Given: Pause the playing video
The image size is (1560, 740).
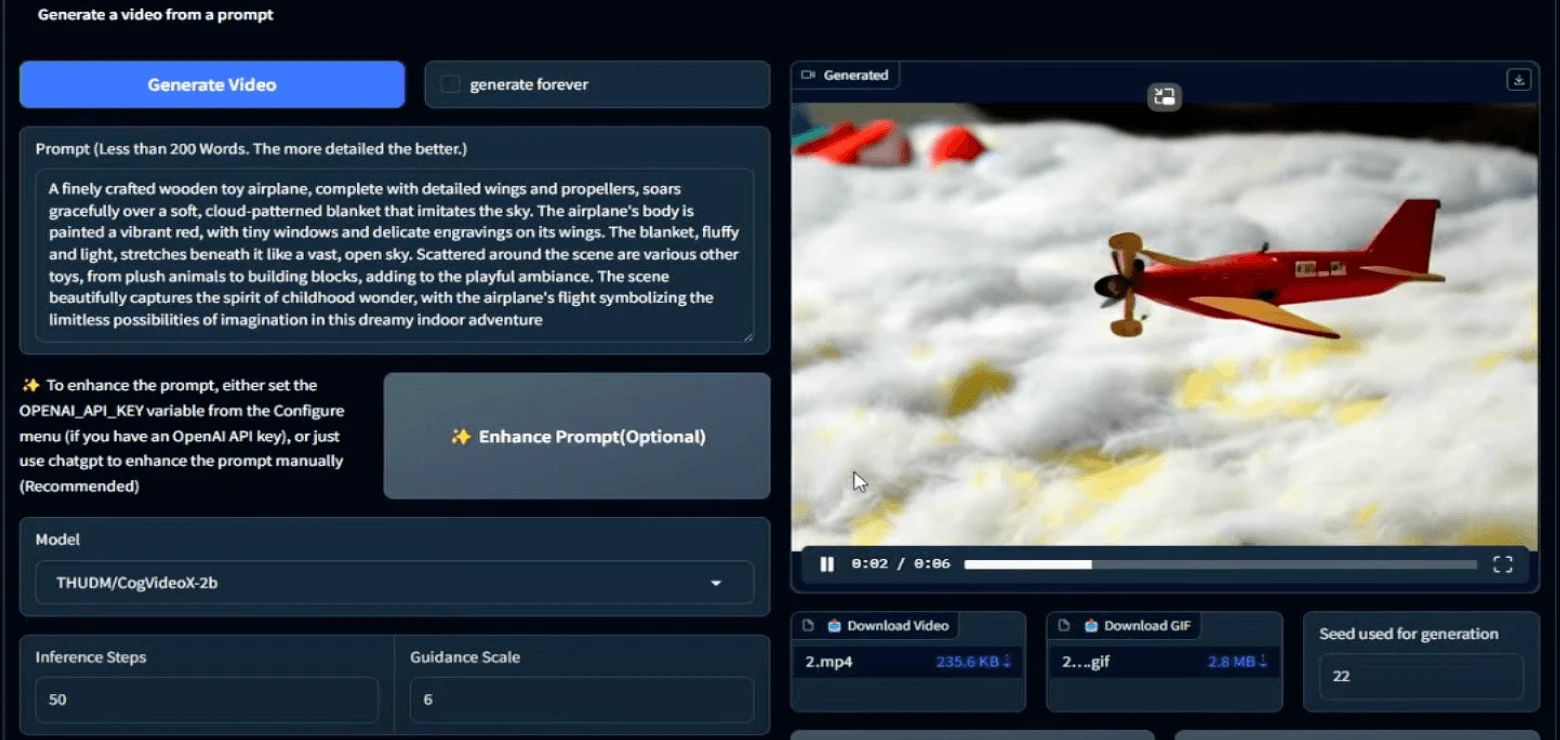Looking at the screenshot, I should pos(826,563).
